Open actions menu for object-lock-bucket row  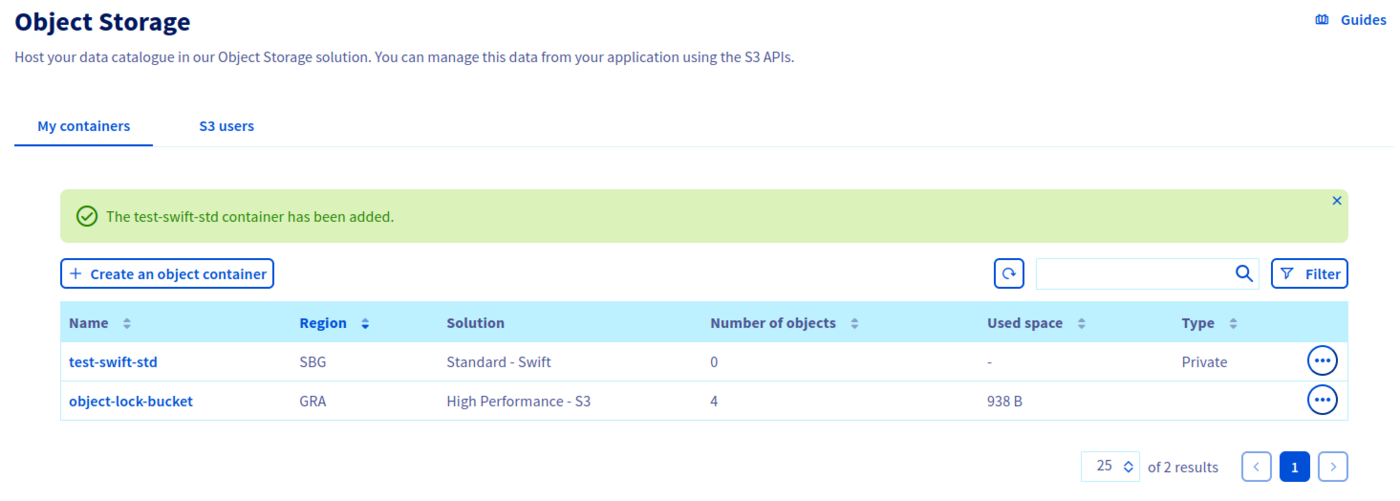1322,401
